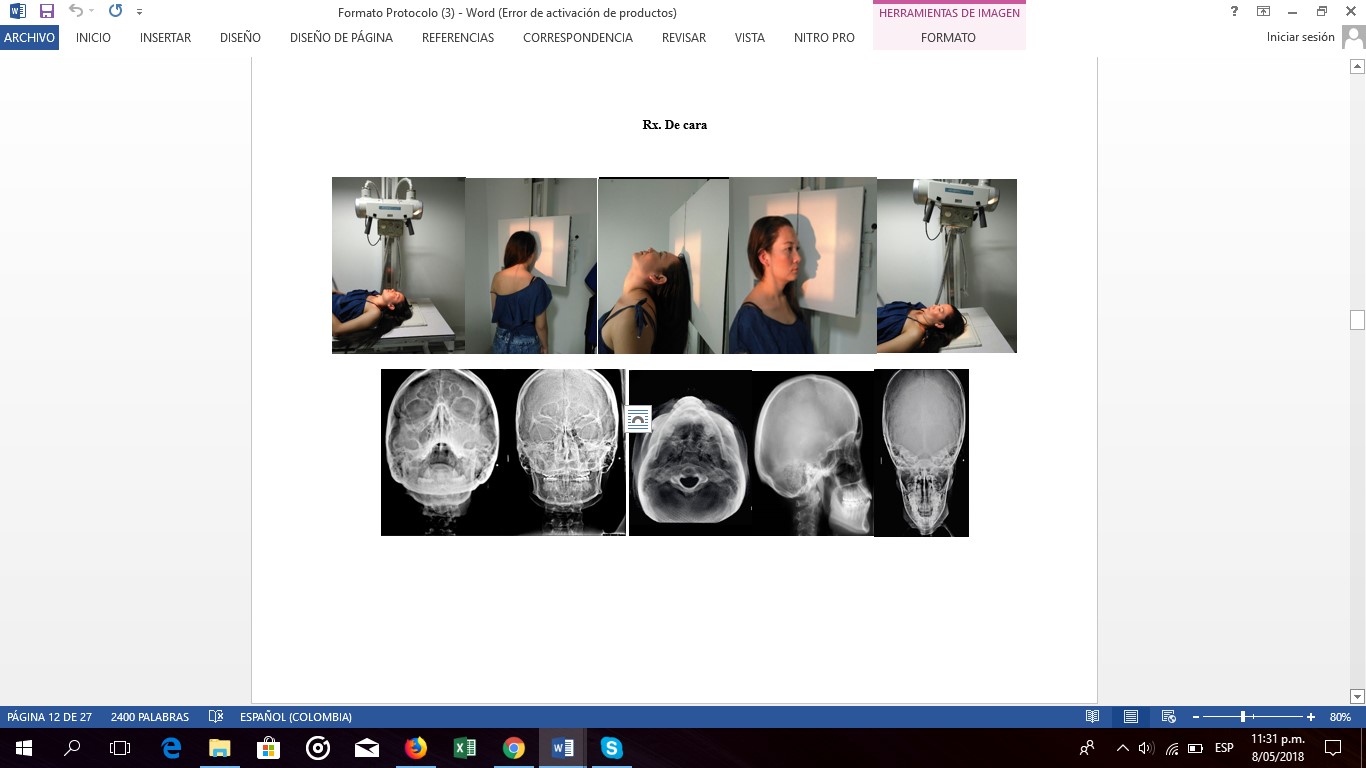Switch to the FORMATO ribbon tab
This screenshot has height=768, width=1366.
click(x=948, y=37)
